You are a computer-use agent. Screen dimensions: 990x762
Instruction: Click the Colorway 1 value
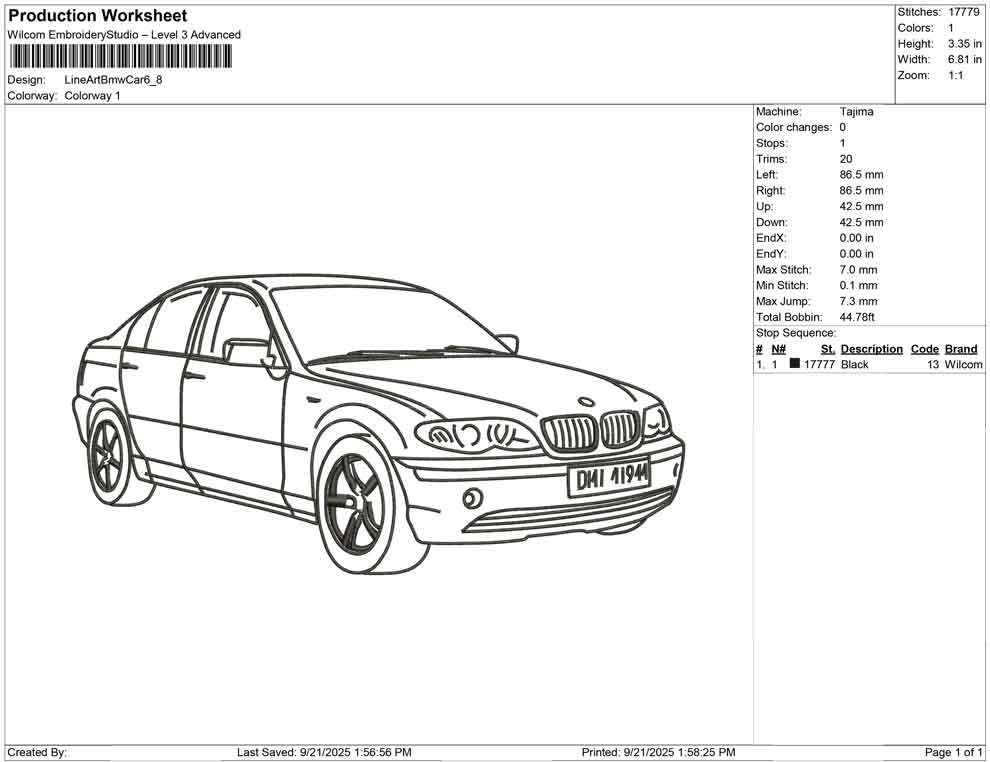pyautogui.click(x=92, y=96)
